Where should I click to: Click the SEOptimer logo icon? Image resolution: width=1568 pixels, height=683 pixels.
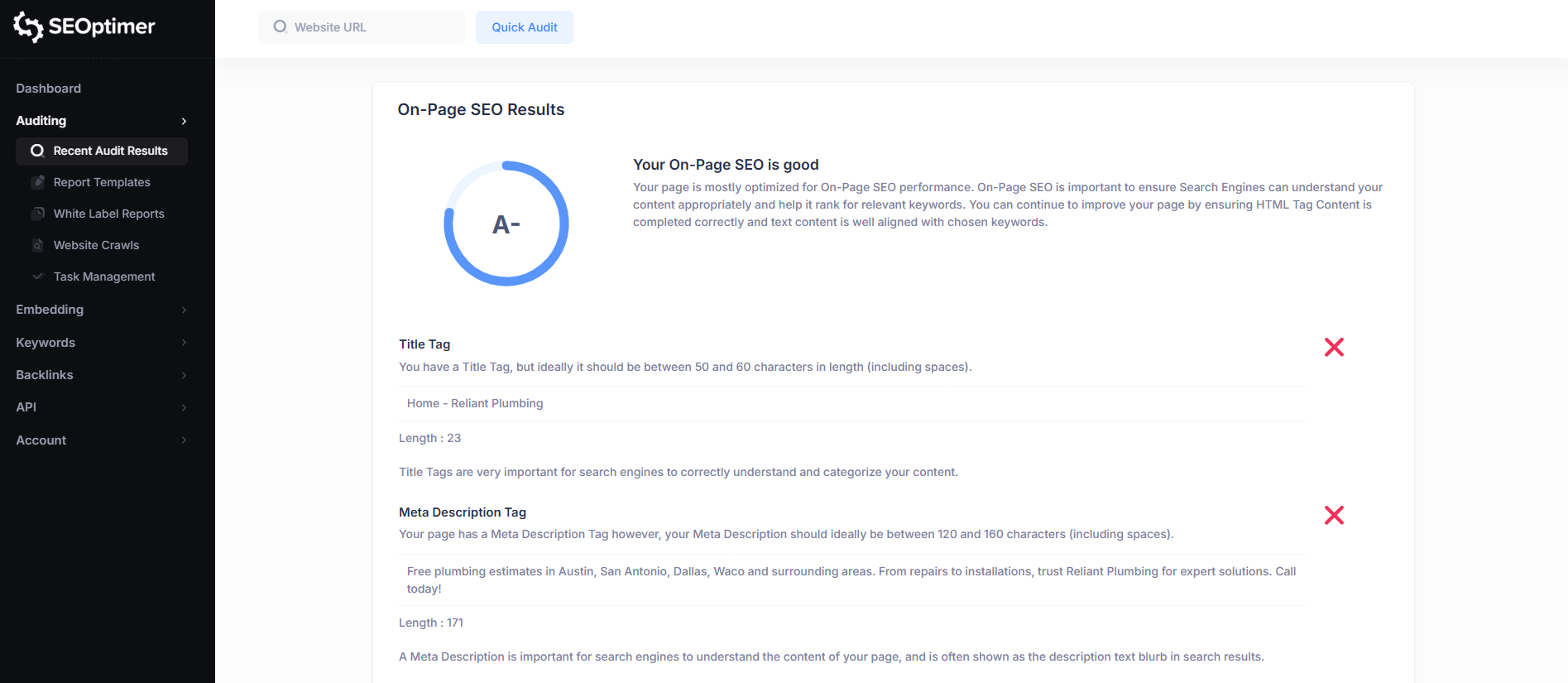[28, 26]
